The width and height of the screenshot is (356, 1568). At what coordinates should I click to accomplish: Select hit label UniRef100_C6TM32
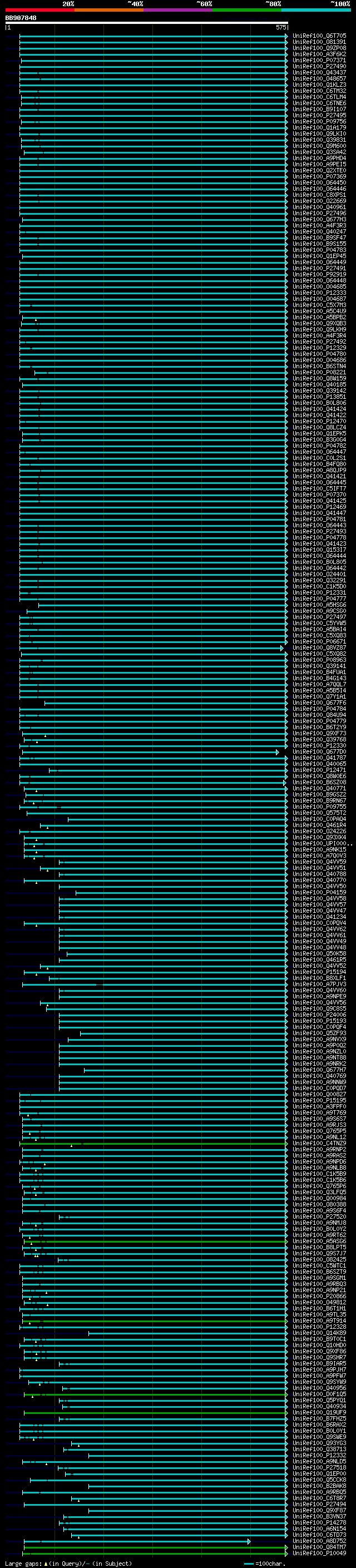(x=319, y=91)
